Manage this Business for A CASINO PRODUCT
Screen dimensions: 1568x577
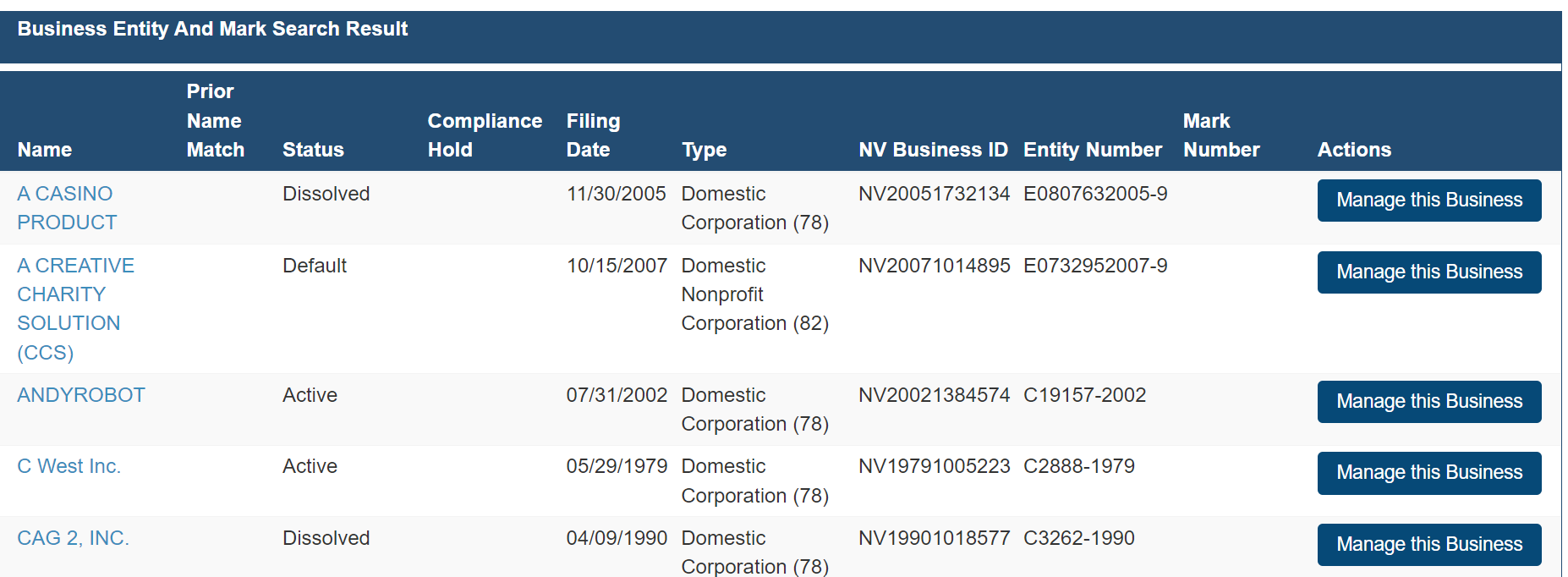coord(1428,201)
